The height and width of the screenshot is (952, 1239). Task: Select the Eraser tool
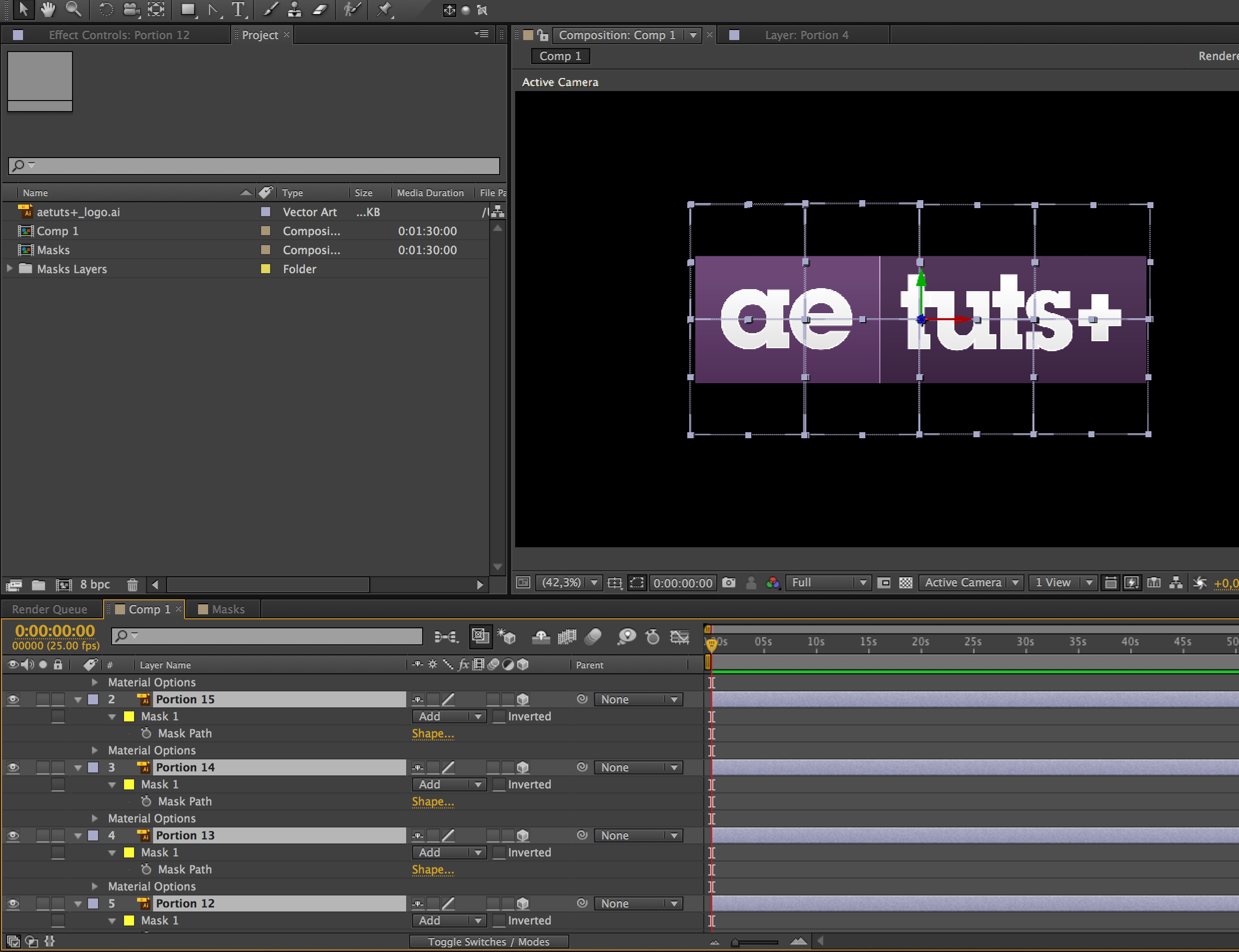pyautogui.click(x=320, y=10)
